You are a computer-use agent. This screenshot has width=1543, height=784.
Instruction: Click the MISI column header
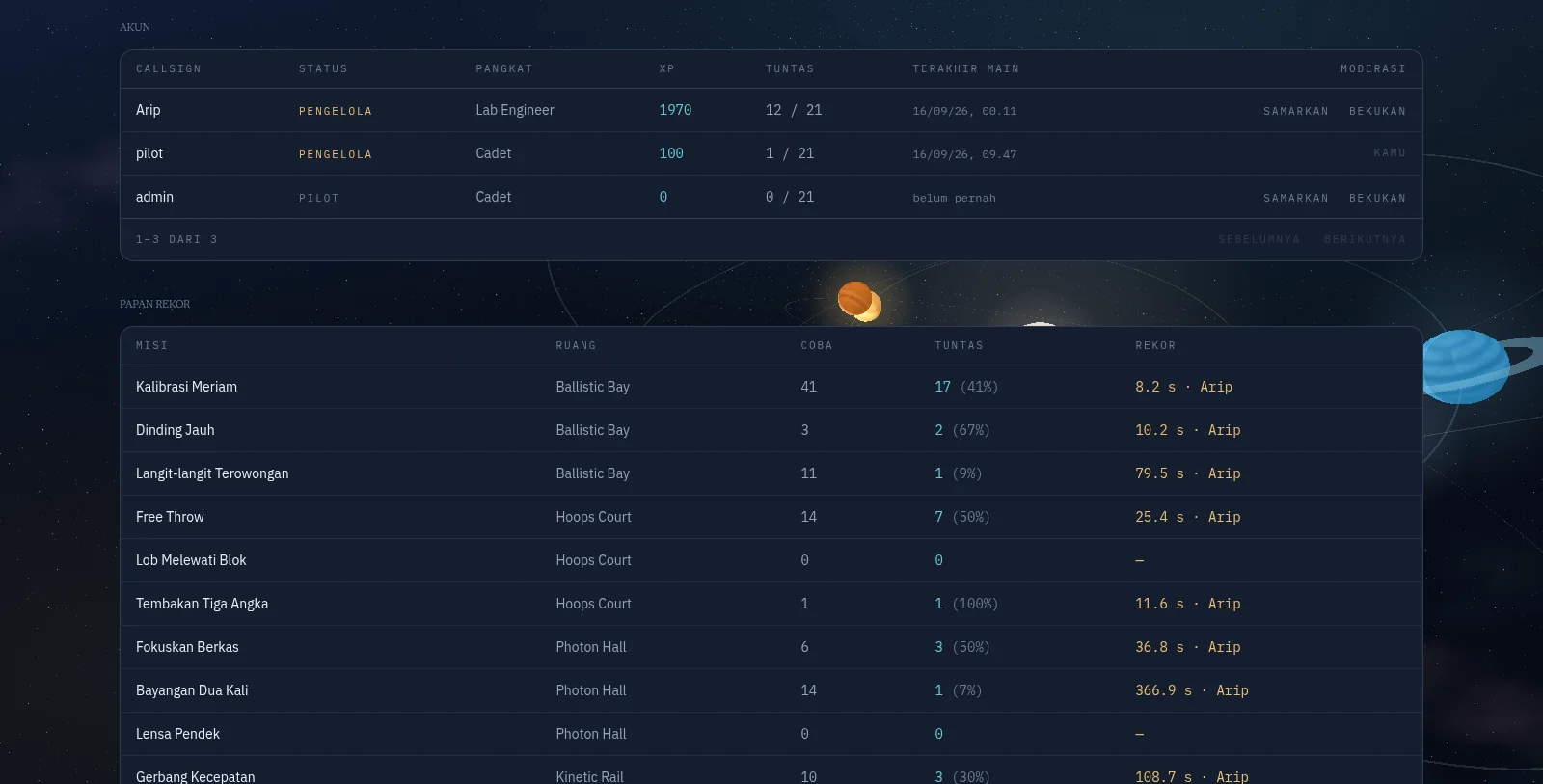pyautogui.click(x=151, y=345)
